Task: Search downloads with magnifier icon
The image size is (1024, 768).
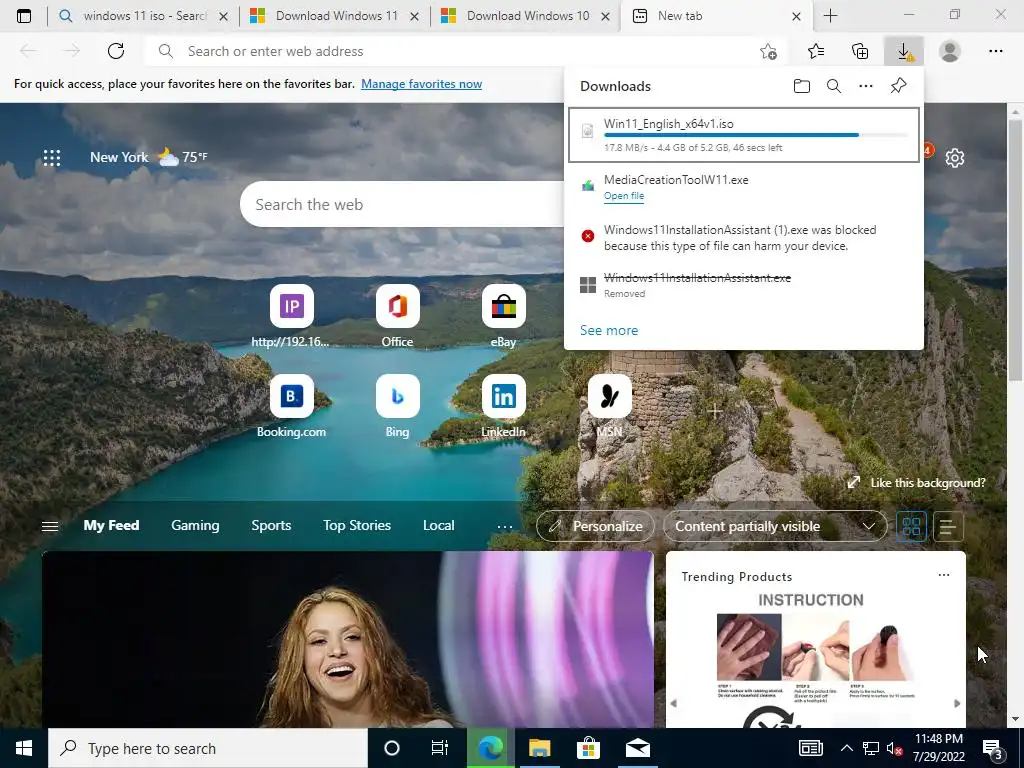Action: (833, 86)
